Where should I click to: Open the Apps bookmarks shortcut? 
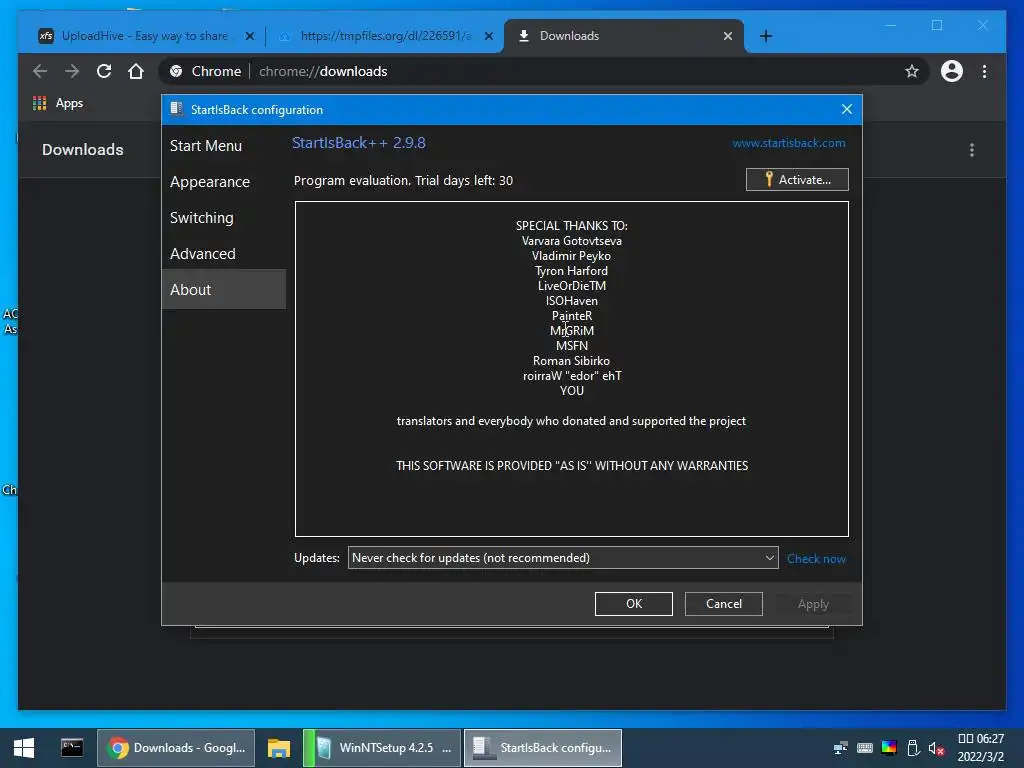click(58, 103)
